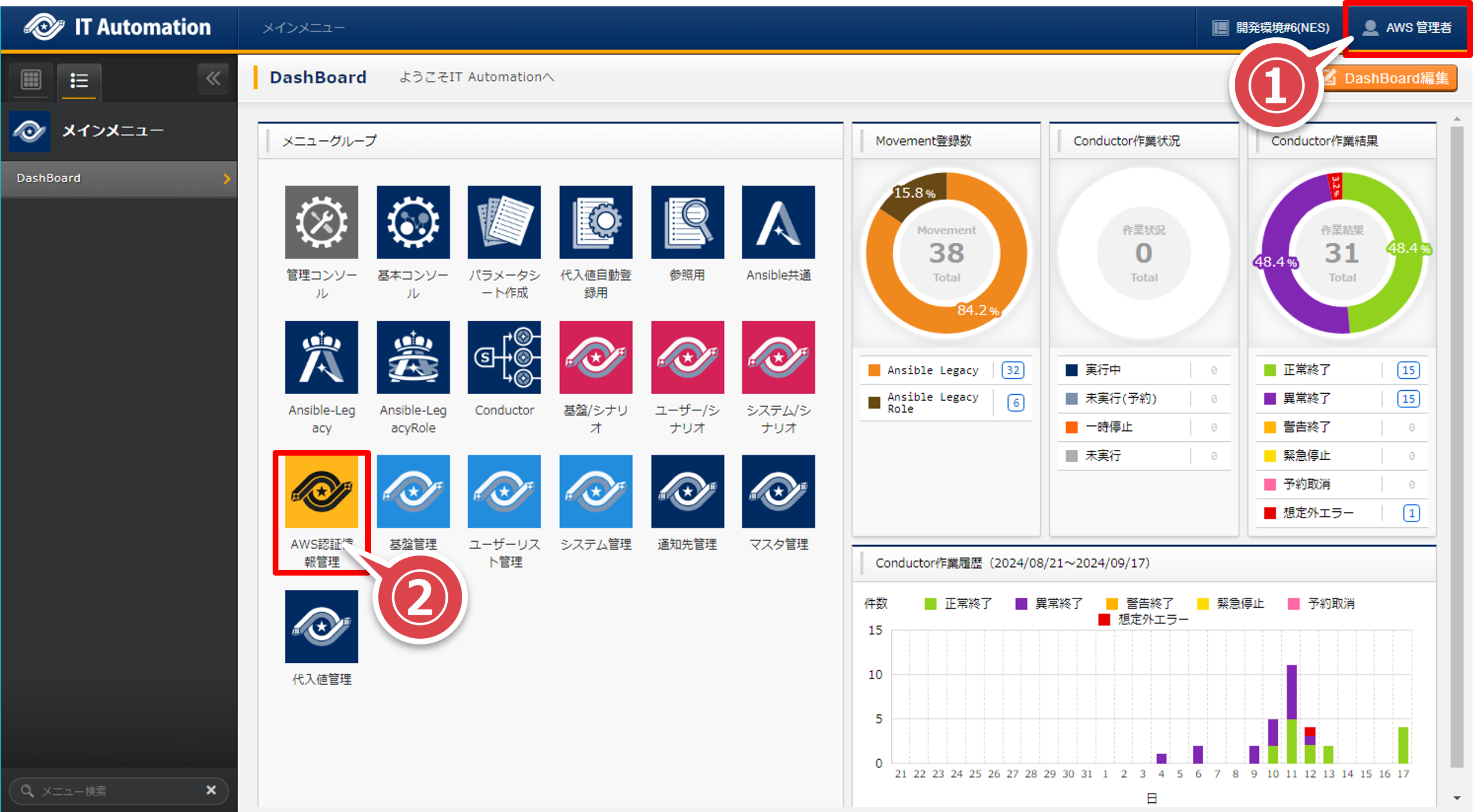
Task: Open the Ansible-LegacyRole menu group
Action: [413, 357]
